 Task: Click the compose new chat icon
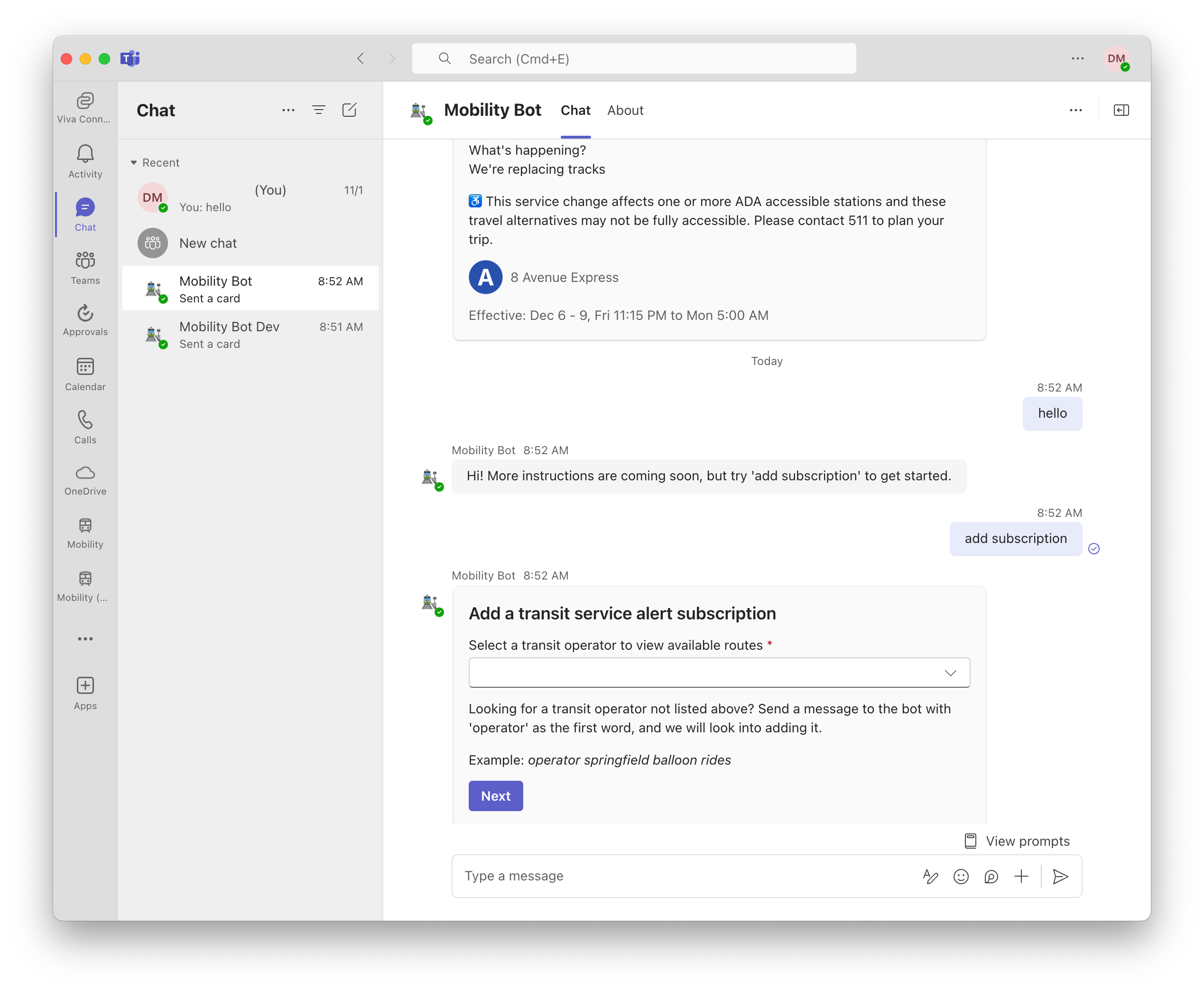[x=351, y=110]
